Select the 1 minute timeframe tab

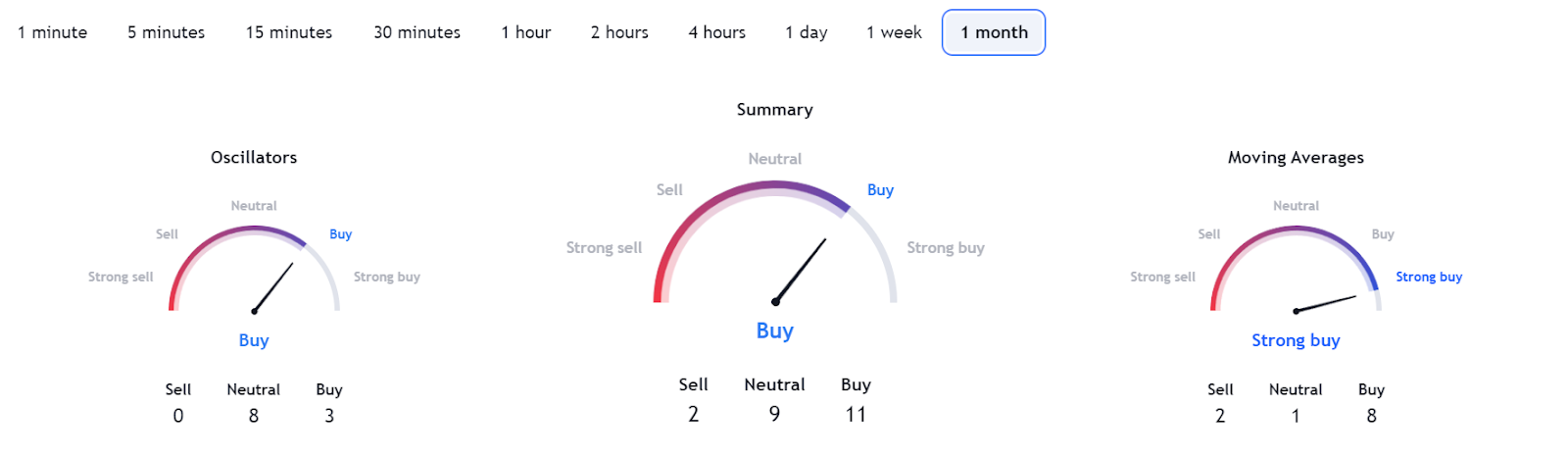53,32
